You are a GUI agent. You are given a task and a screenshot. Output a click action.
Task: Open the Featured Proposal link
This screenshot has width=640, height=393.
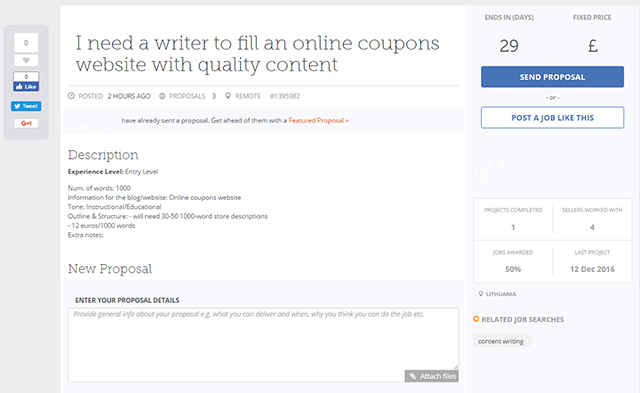[x=318, y=120]
